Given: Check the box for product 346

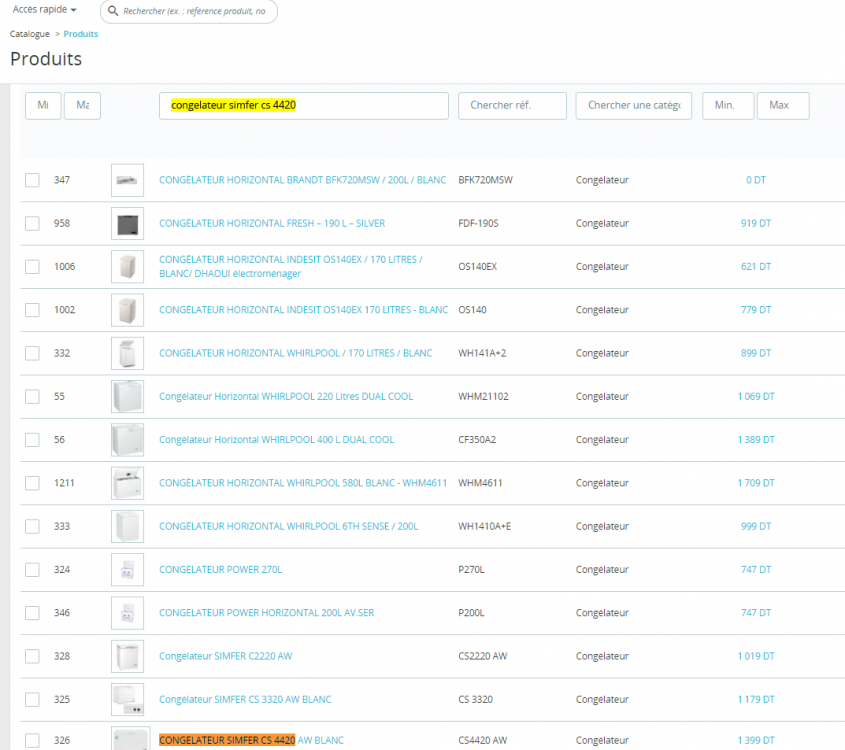Looking at the screenshot, I should (32, 613).
